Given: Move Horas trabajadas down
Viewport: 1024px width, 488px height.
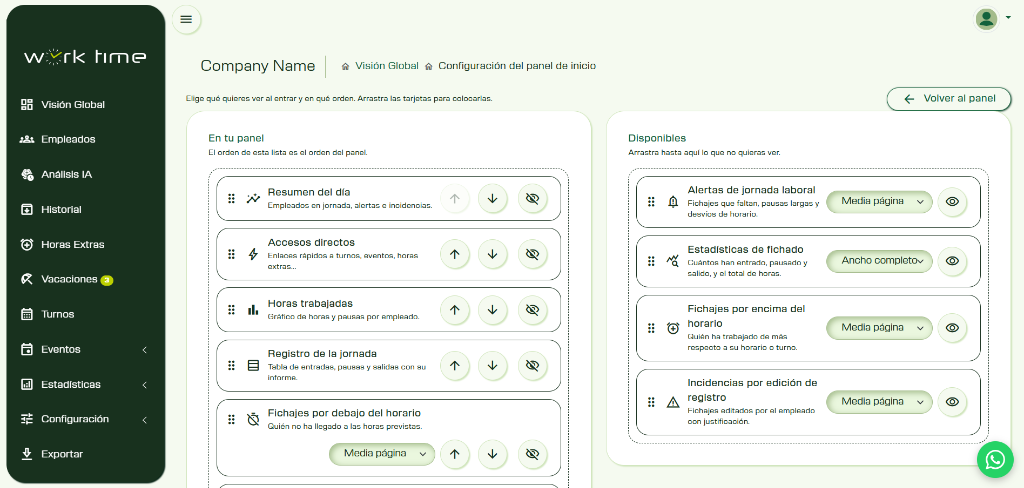Looking at the screenshot, I should click(x=493, y=310).
